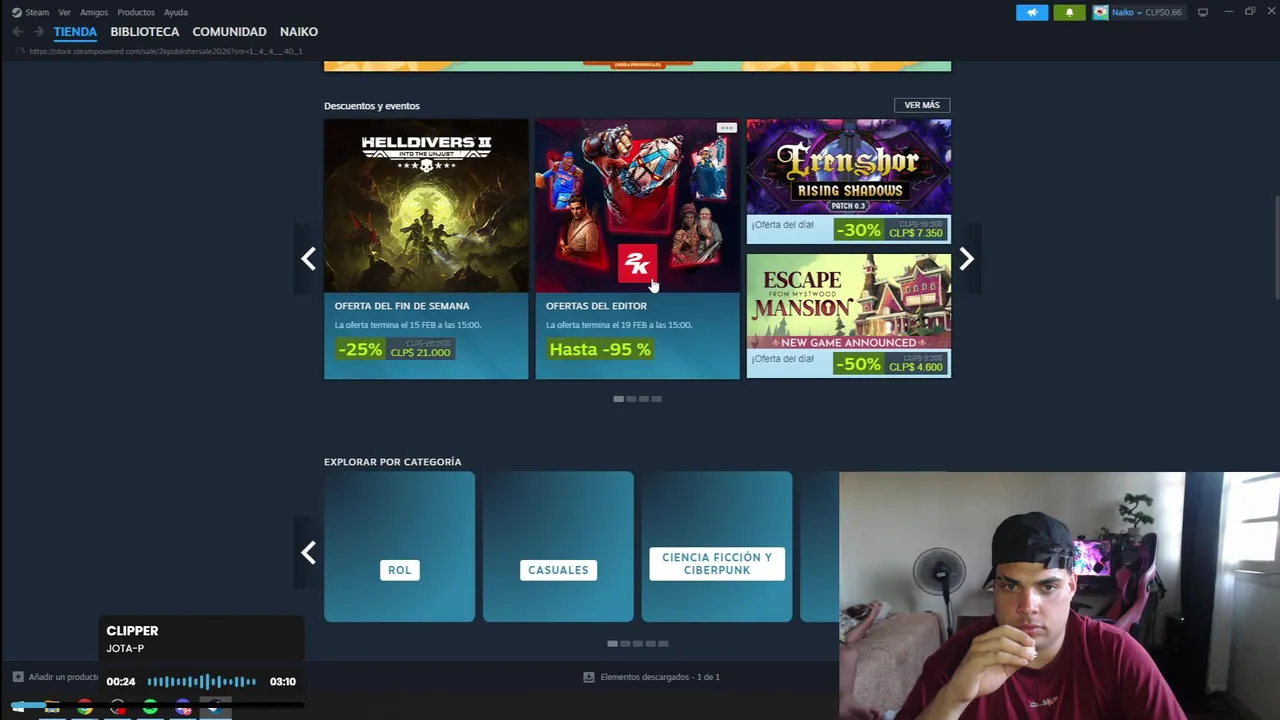Switch to the BIBLIOTECA tab
The width and height of the screenshot is (1280, 720).
coord(145,32)
